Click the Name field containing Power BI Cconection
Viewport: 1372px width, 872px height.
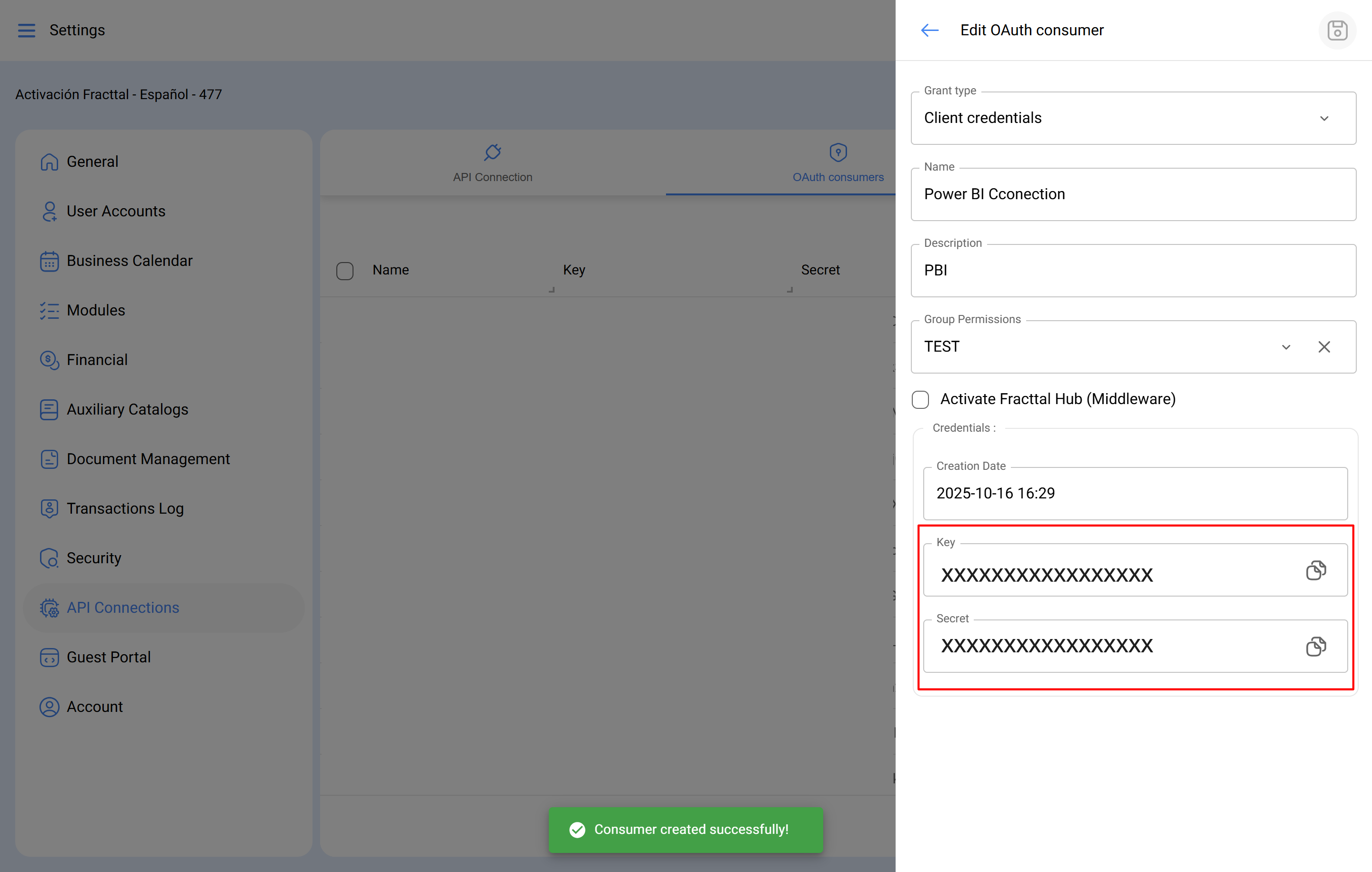pos(1133,195)
